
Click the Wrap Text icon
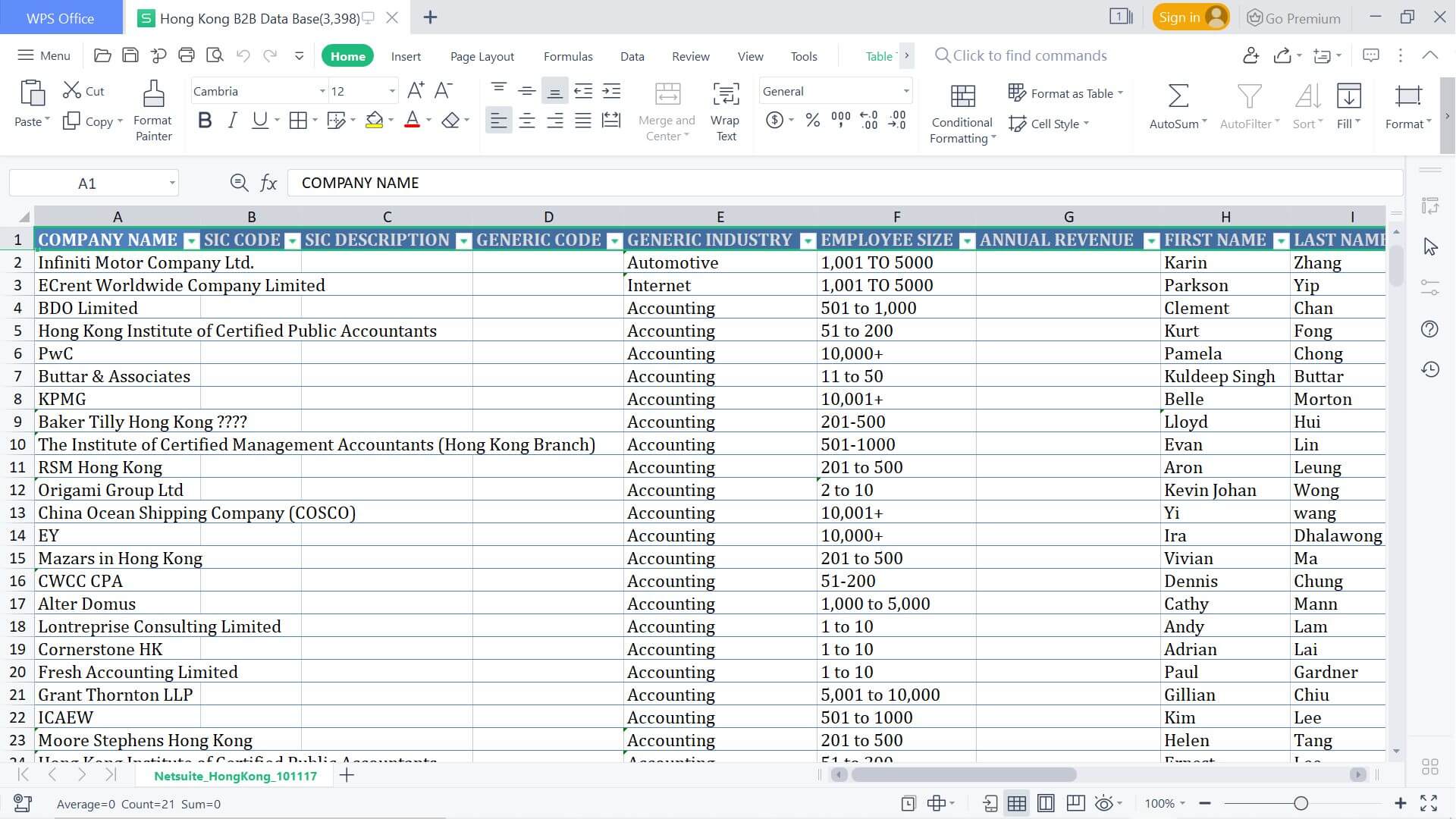725,95
